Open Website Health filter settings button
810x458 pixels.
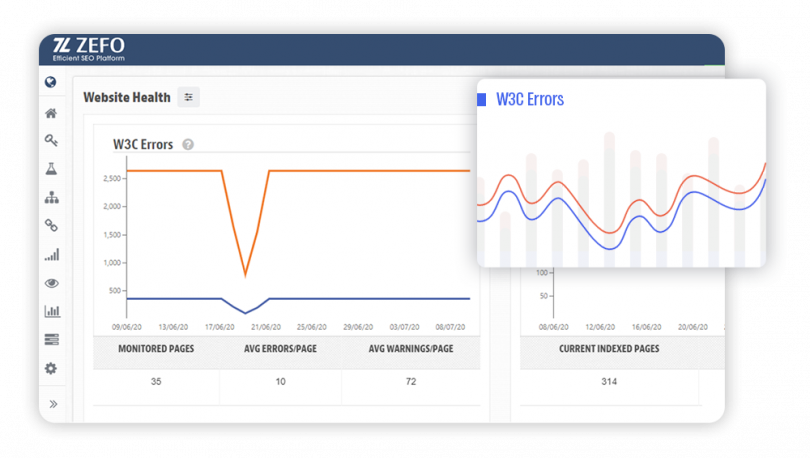(x=189, y=97)
